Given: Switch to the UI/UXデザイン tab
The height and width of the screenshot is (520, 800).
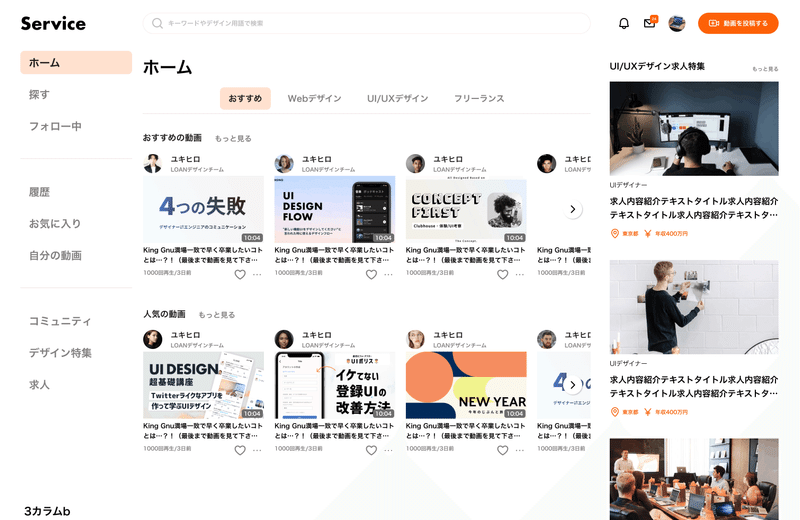Looking at the screenshot, I should 397,98.
